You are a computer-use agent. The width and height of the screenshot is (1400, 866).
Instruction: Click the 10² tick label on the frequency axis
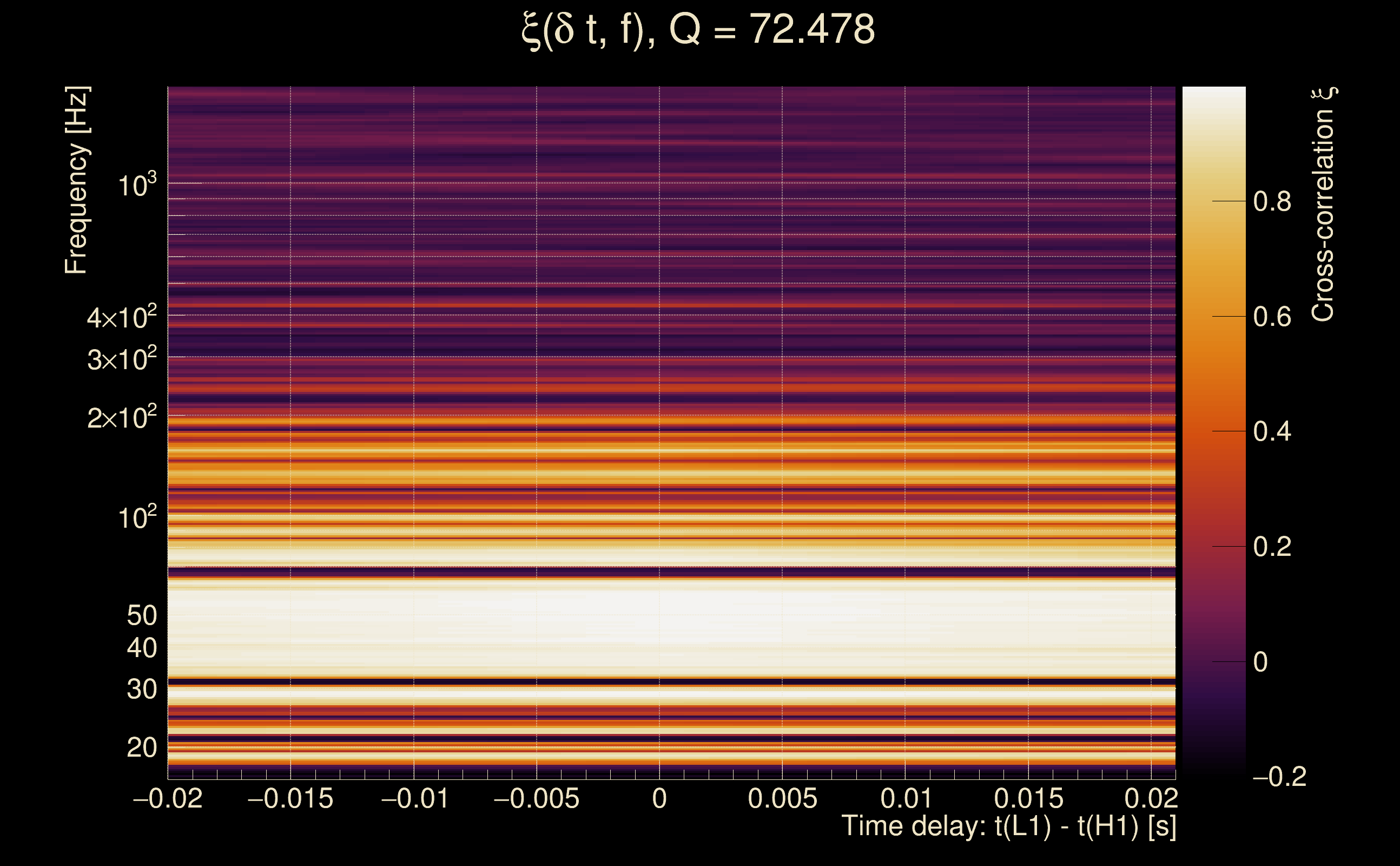pyautogui.click(x=137, y=518)
